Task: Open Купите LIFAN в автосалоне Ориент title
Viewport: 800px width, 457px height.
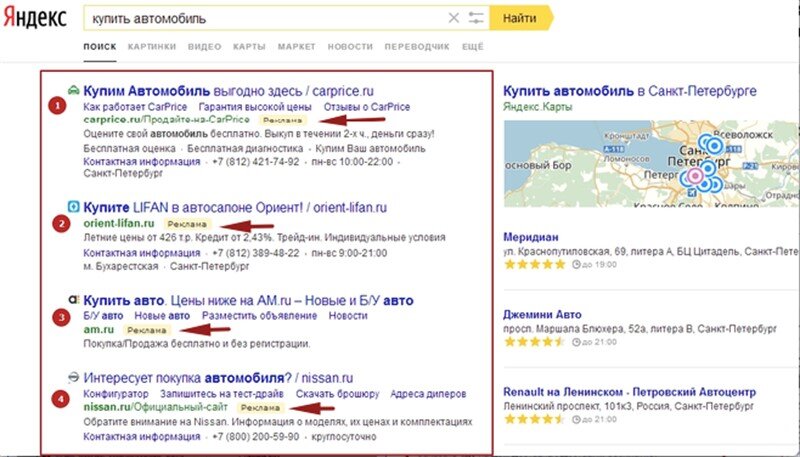Action: (235, 208)
